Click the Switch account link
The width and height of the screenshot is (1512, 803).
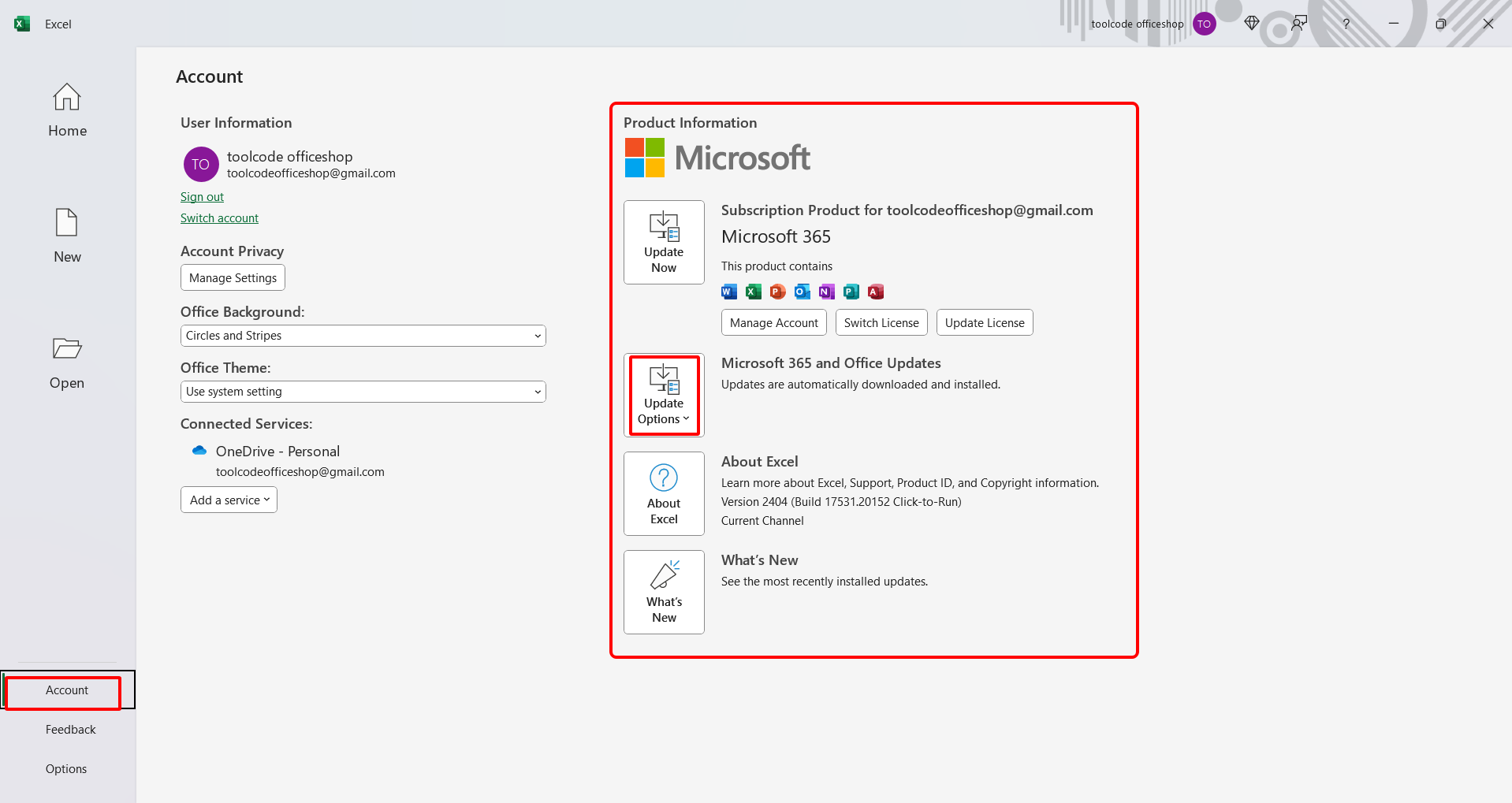(219, 218)
